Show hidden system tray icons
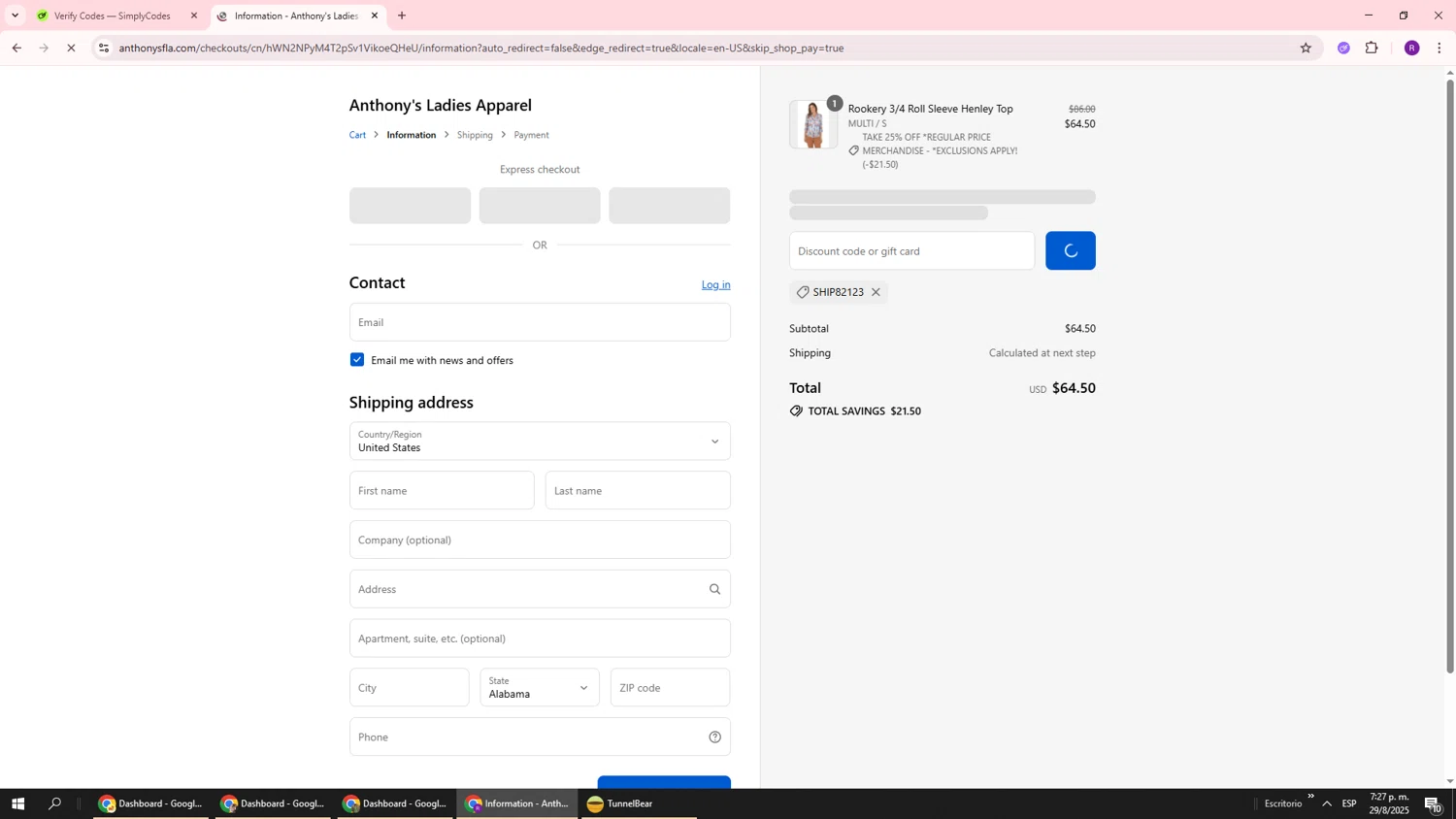 [x=1327, y=803]
